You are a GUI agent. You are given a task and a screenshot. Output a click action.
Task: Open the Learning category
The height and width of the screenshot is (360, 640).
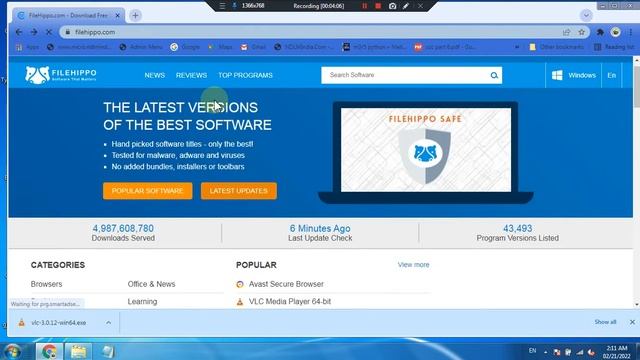[142, 302]
